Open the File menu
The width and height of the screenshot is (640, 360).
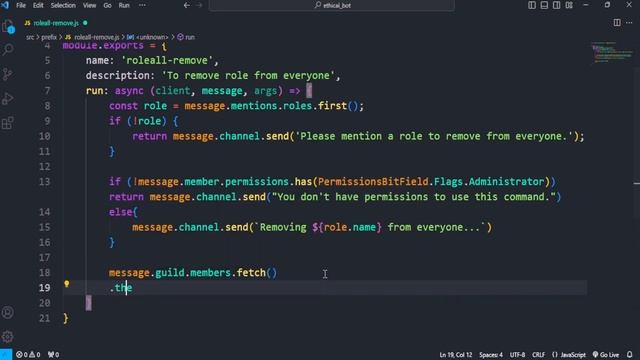tap(21, 5)
